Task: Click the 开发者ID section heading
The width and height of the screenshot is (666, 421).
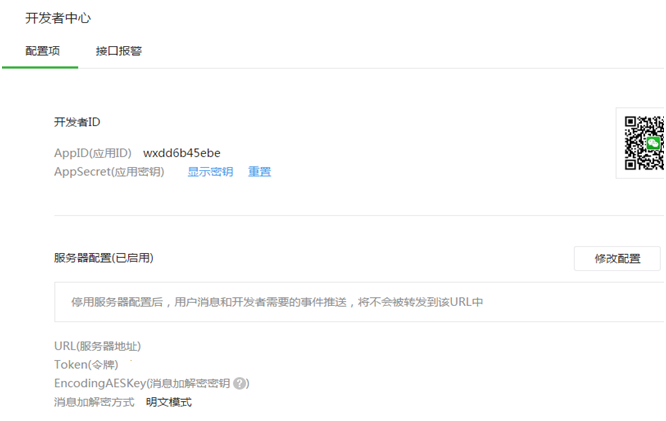Action: (x=77, y=122)
